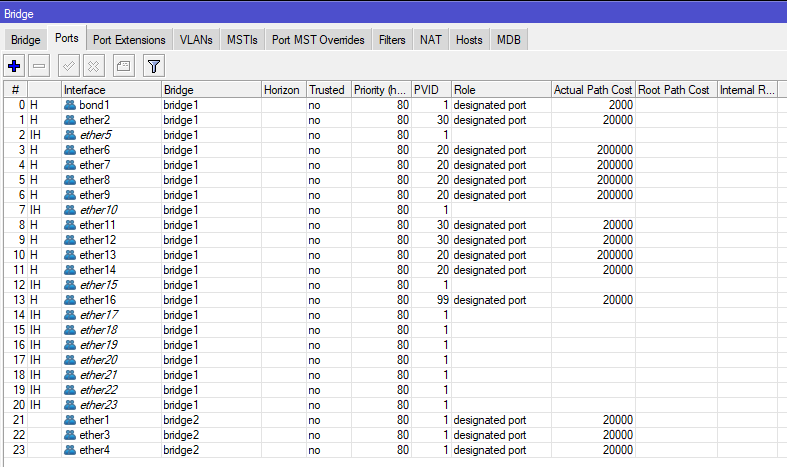Click the ether10 interface icon
Image resolution: width=787 pixels, height=467 pixels.
(70, 210)
